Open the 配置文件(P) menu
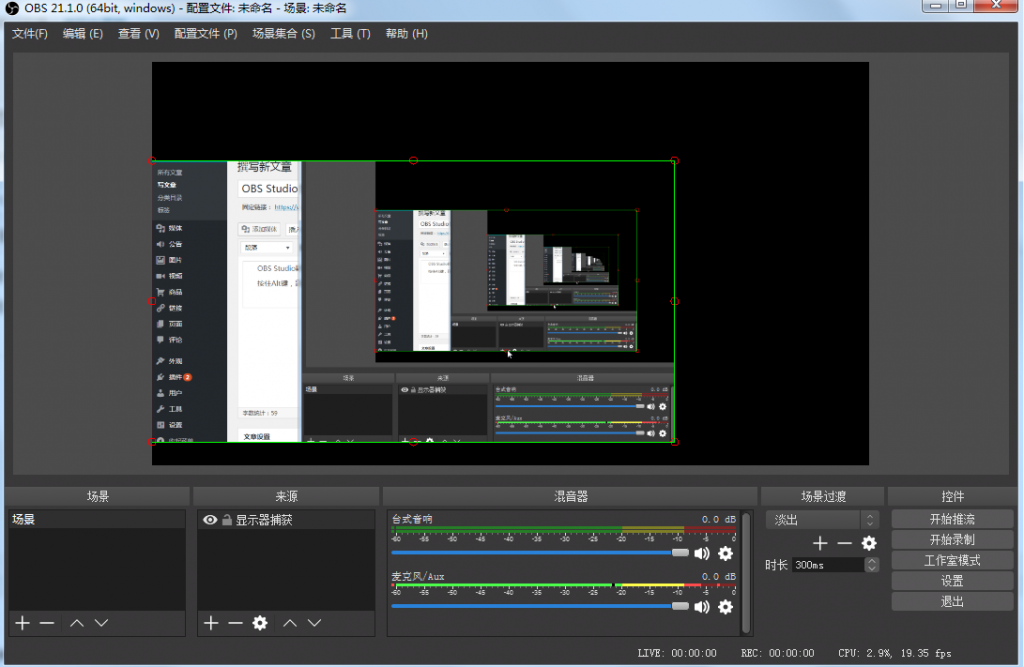 click(x=206, y=34)
